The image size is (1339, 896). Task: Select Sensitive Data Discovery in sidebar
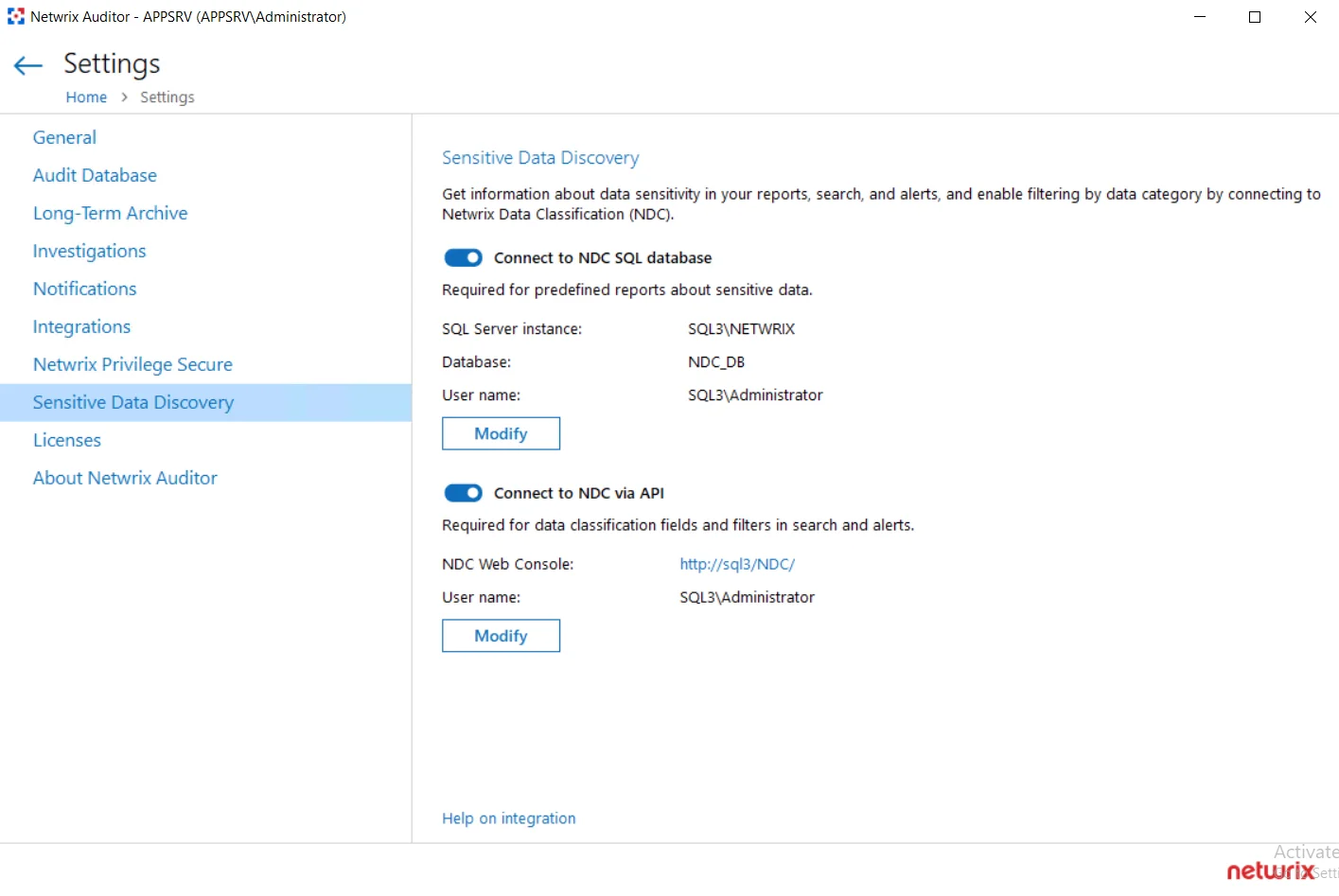point(205,402)
